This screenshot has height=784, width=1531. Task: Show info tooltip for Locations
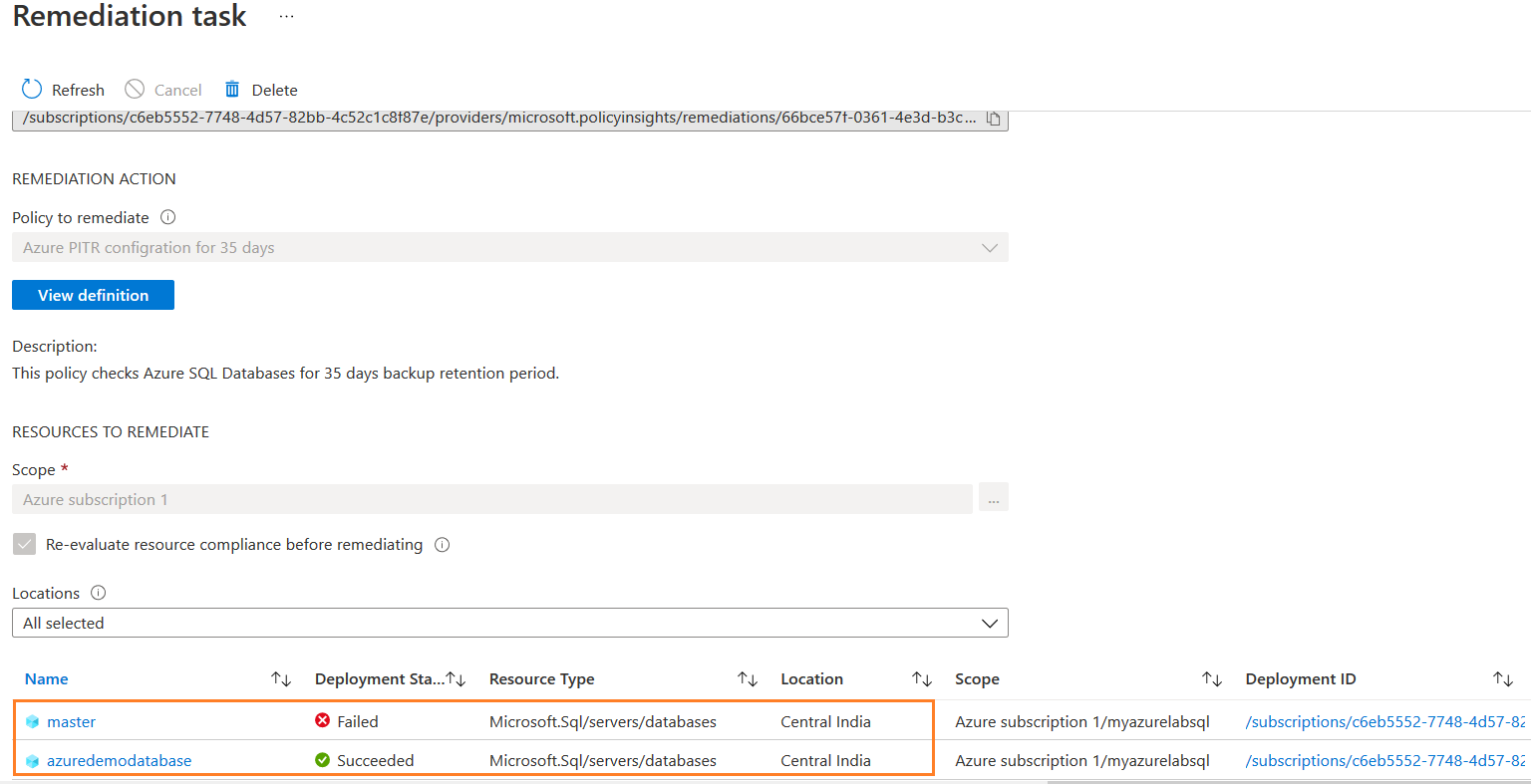click(x=98, y=593)
